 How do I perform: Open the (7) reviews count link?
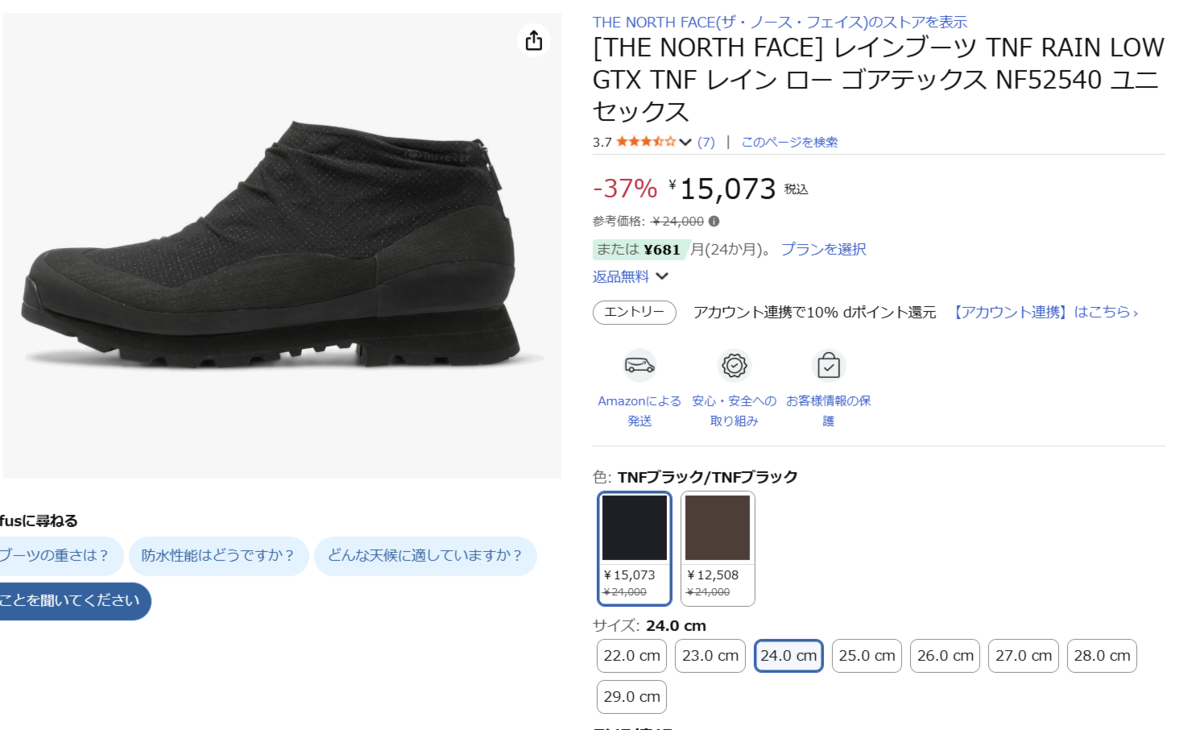tap(706, 142)
